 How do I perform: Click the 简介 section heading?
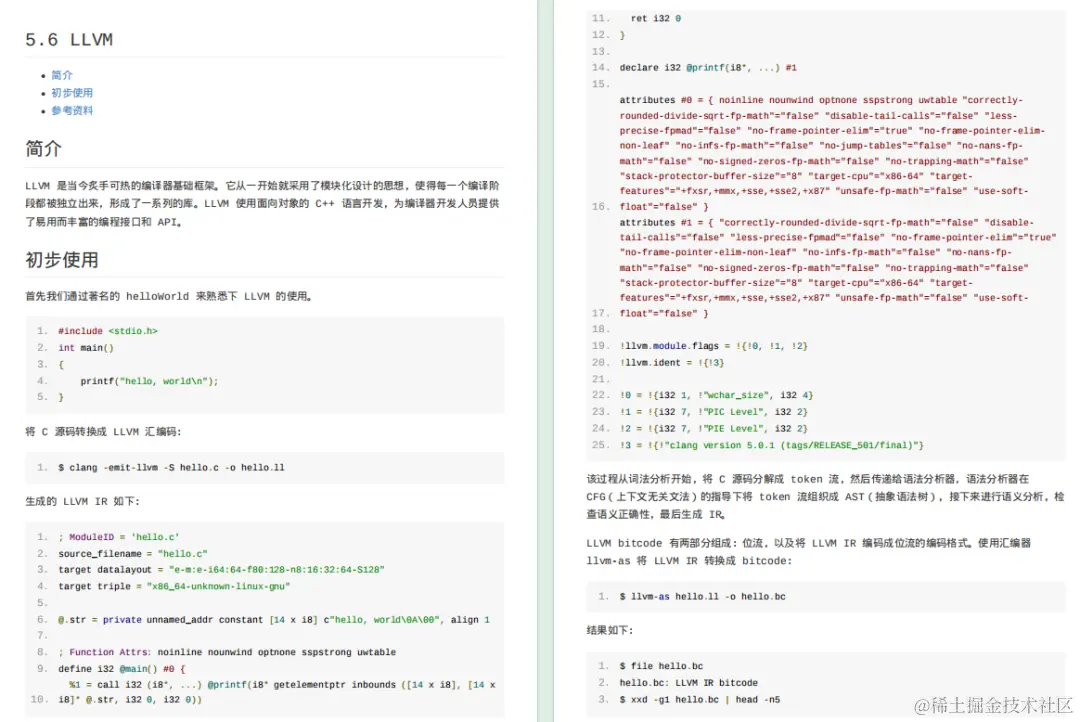click(x=43, y=148)
